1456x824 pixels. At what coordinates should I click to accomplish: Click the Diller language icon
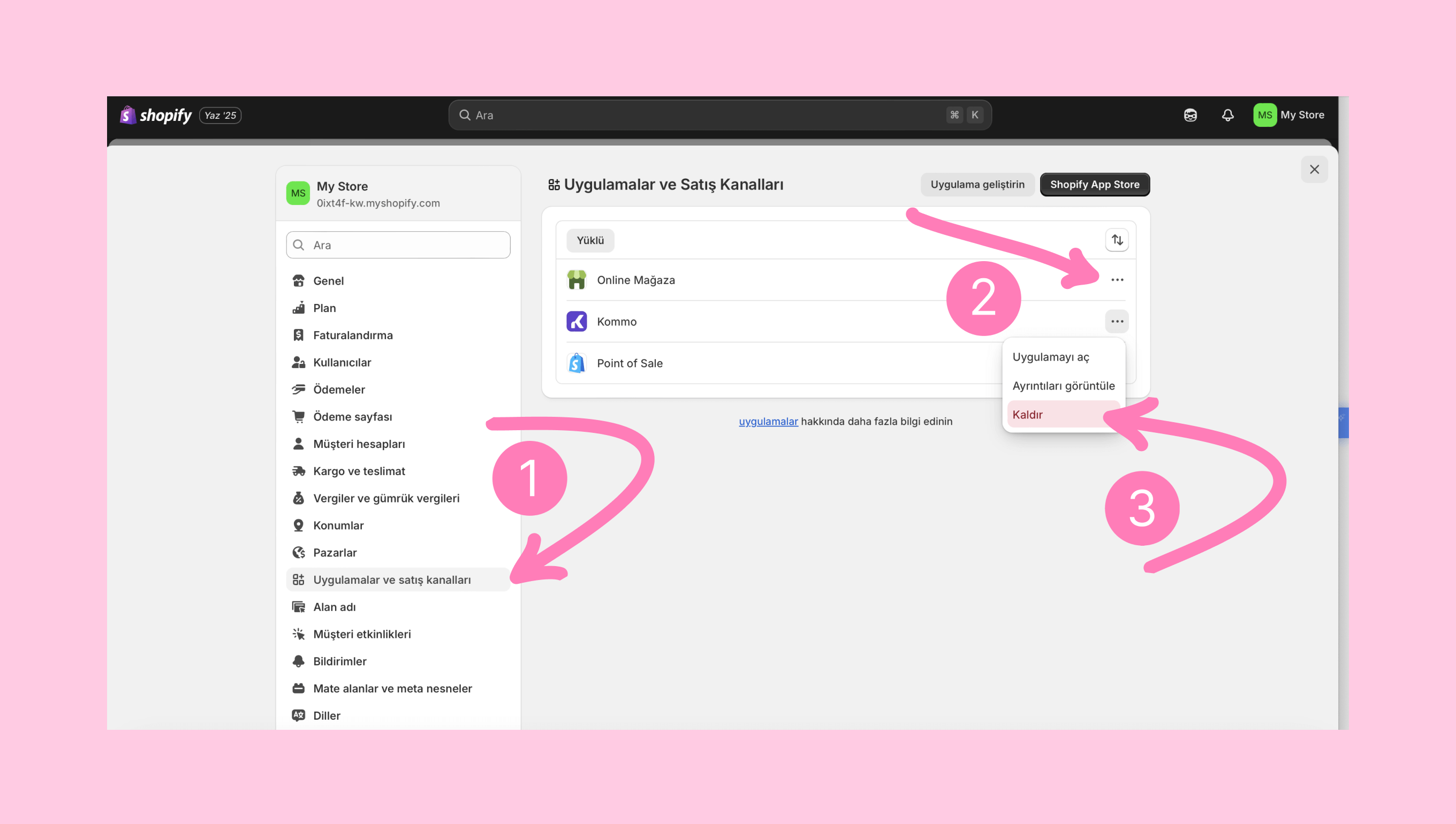point(298,715)
